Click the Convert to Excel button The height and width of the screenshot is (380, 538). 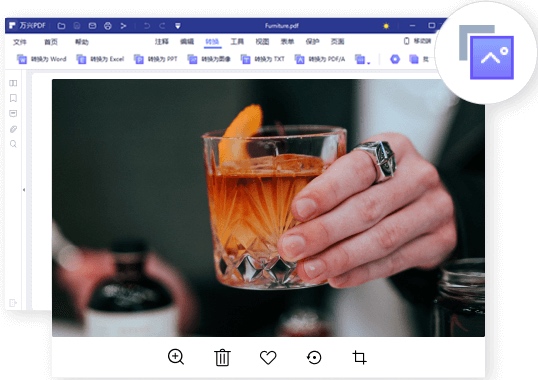100,59
